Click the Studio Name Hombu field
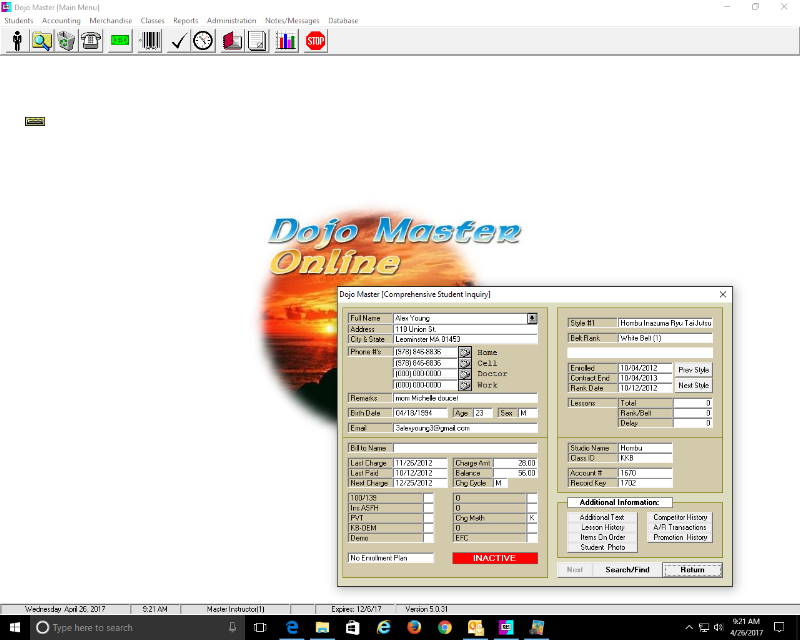The width and height of the screenshot is (800, 640). click(x=645, y=448)
